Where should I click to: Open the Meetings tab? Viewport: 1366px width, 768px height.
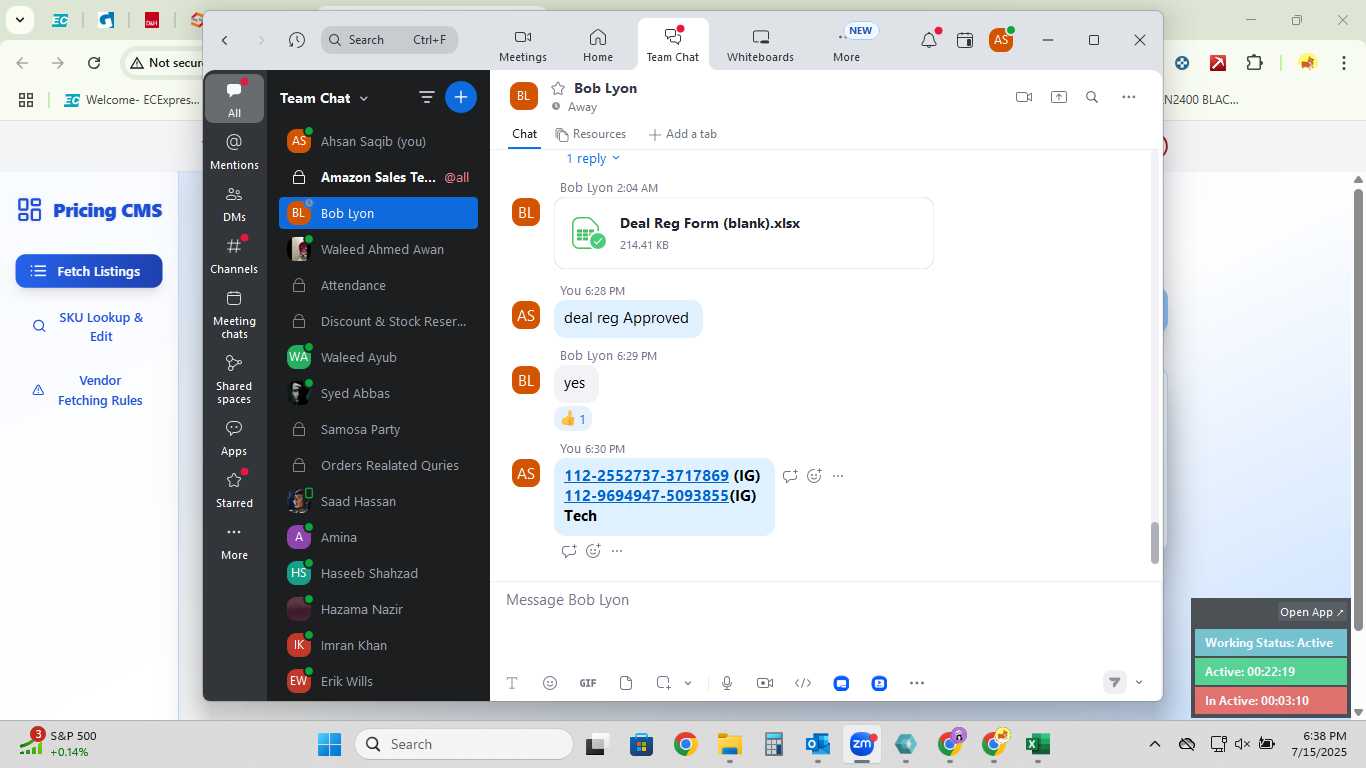(523, 45)
